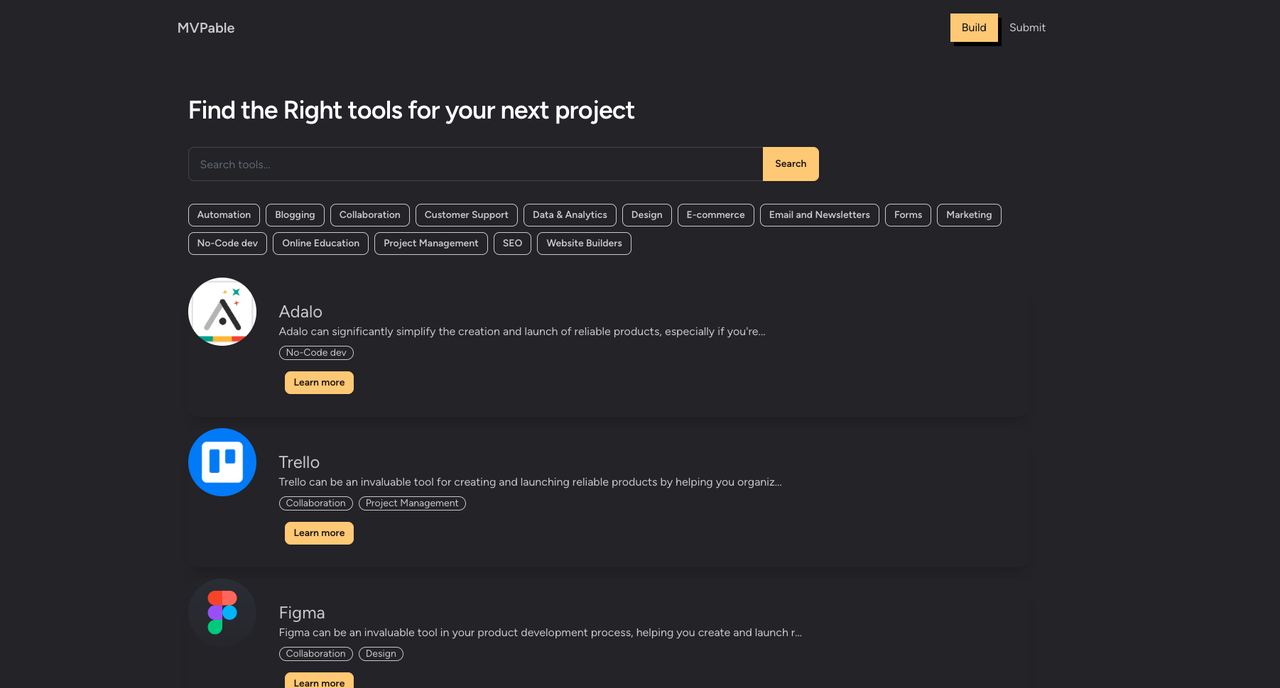Click the Submit menu item
1280x688 pixels.
pyautogui.click(x=1027, y=27)
